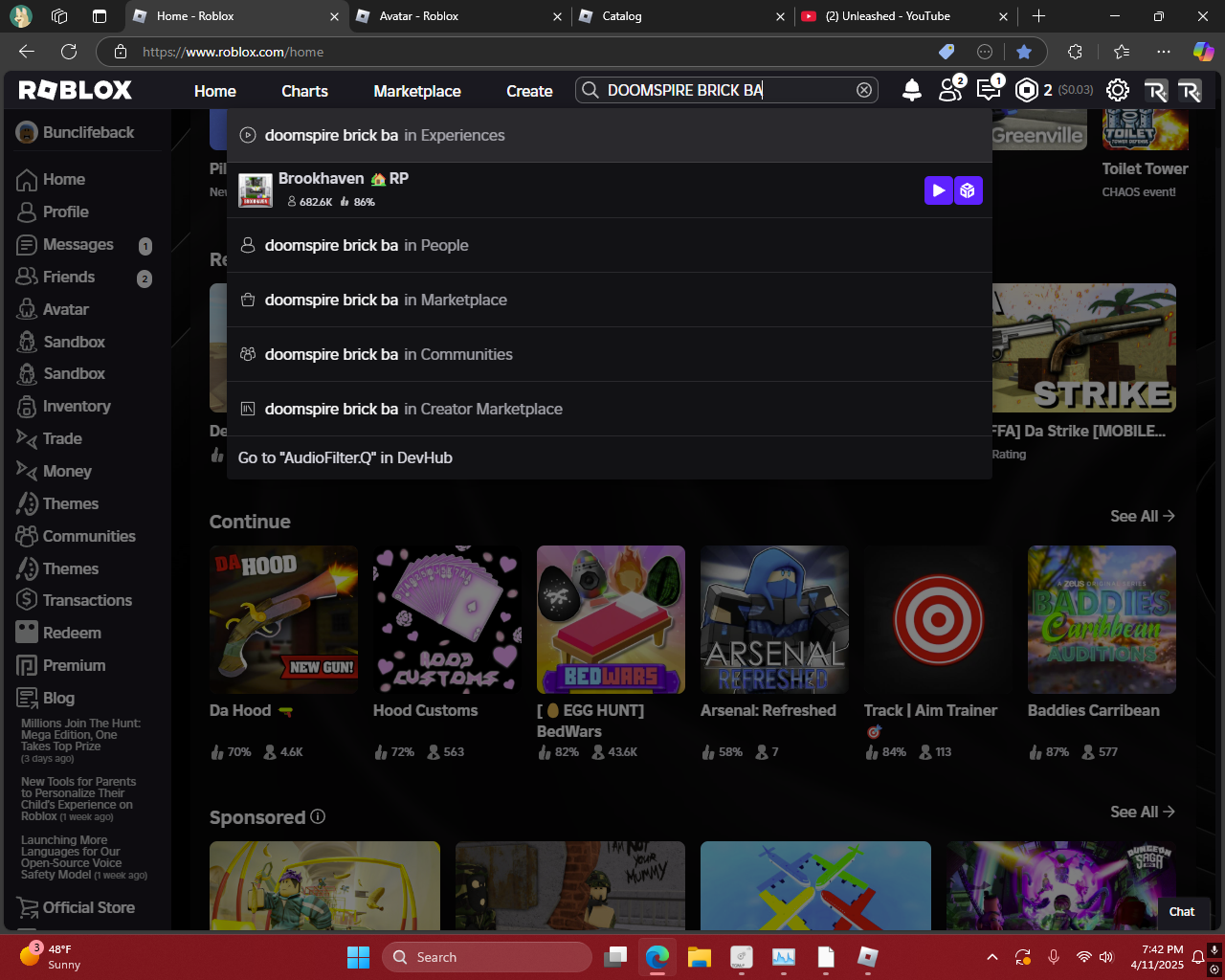Open Home in top navigation

[215, 91]
